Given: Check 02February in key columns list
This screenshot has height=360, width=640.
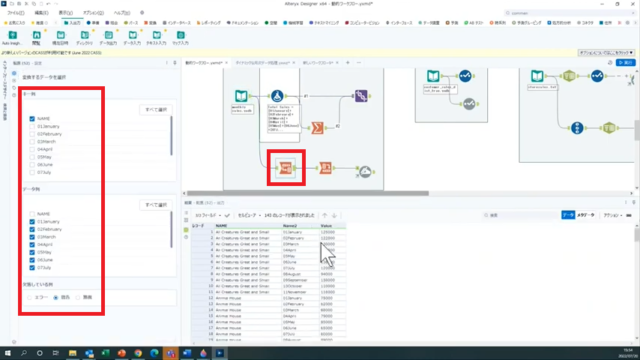Looking at the screenshot, I should 32,134.
